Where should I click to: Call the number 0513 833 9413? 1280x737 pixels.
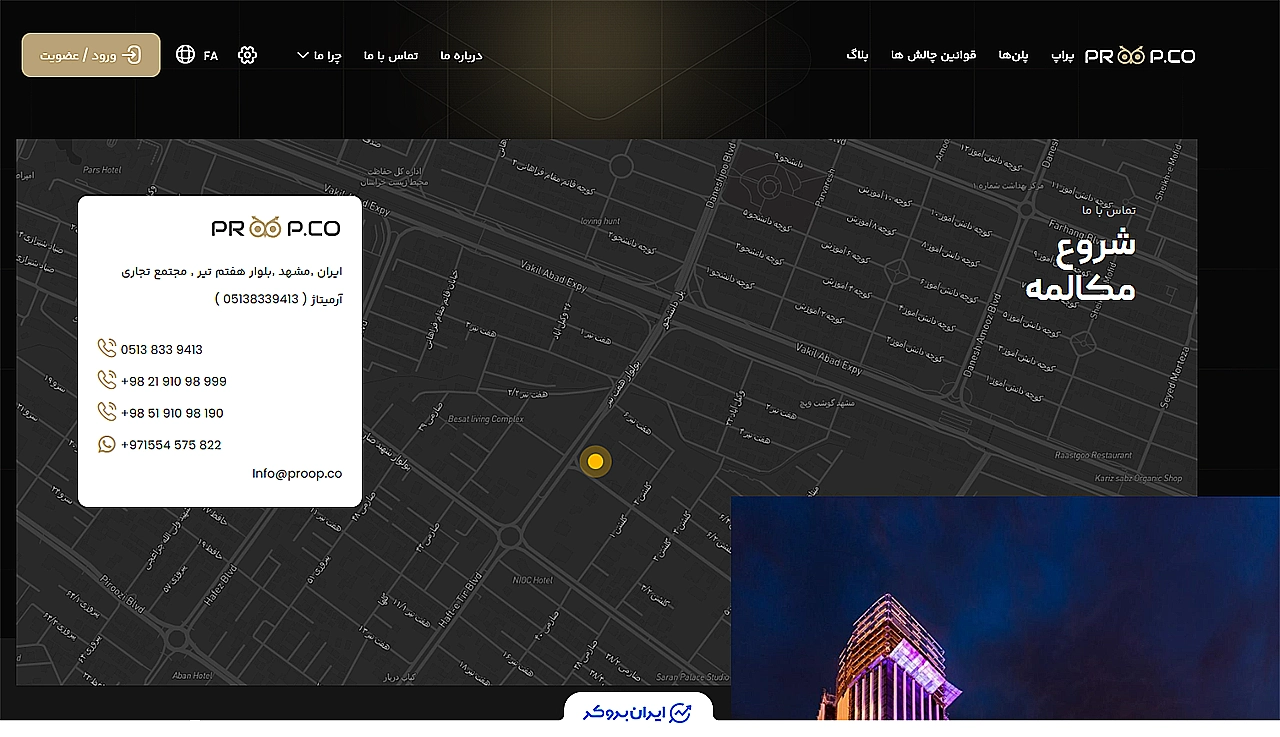(162, 350)
